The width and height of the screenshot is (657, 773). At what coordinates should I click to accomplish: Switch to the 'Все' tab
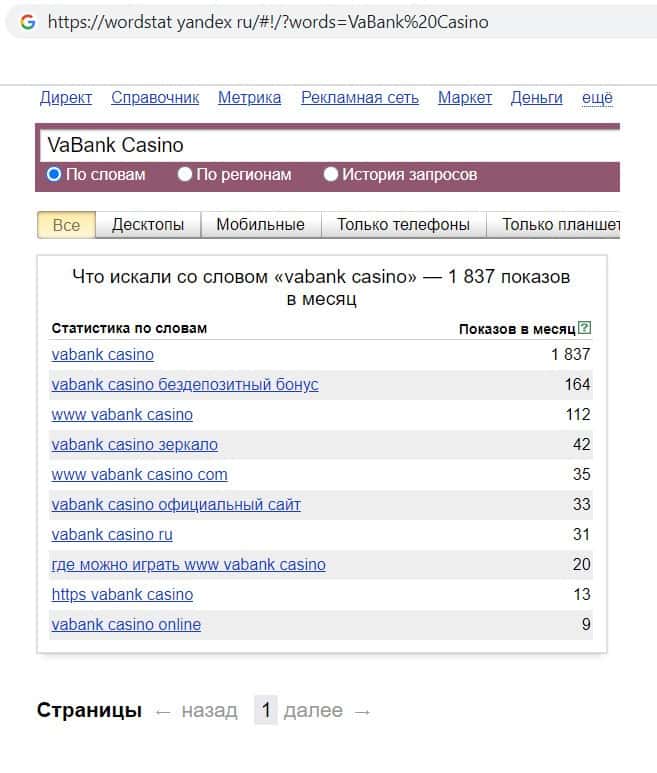pyautogui.click(x=66, y=225)
